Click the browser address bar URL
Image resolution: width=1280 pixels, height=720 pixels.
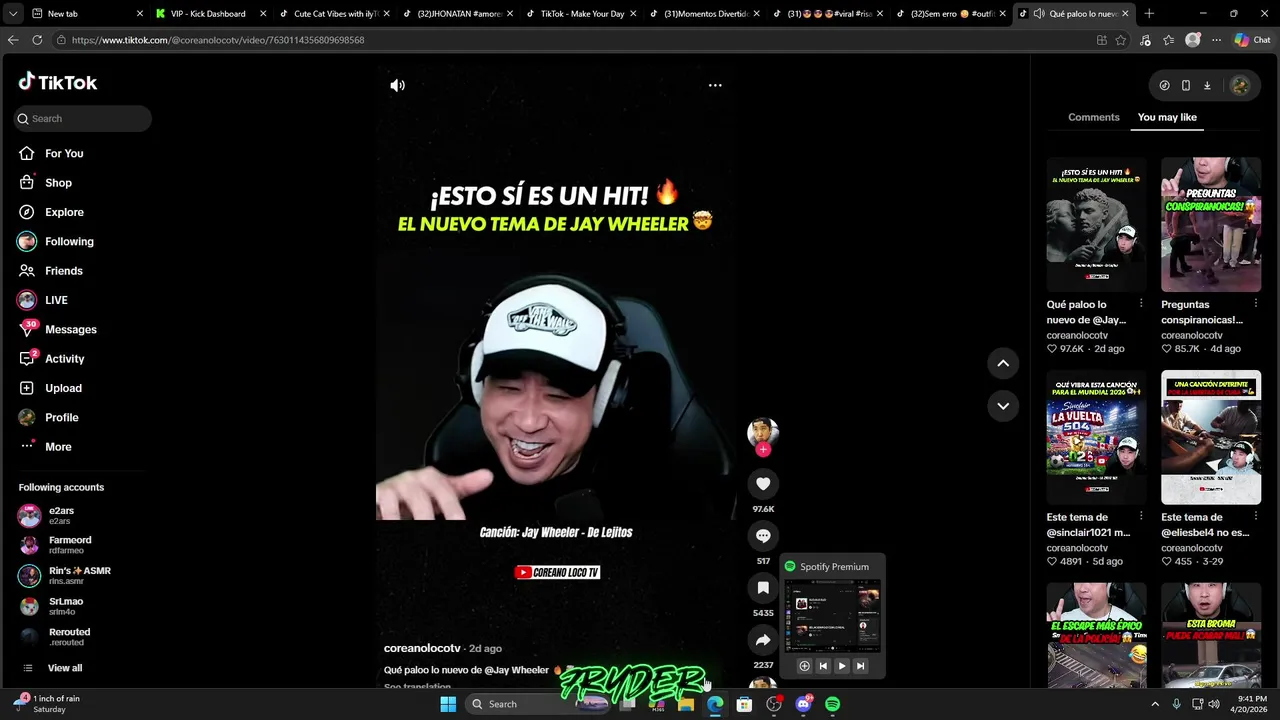click(x=217, y=40)
